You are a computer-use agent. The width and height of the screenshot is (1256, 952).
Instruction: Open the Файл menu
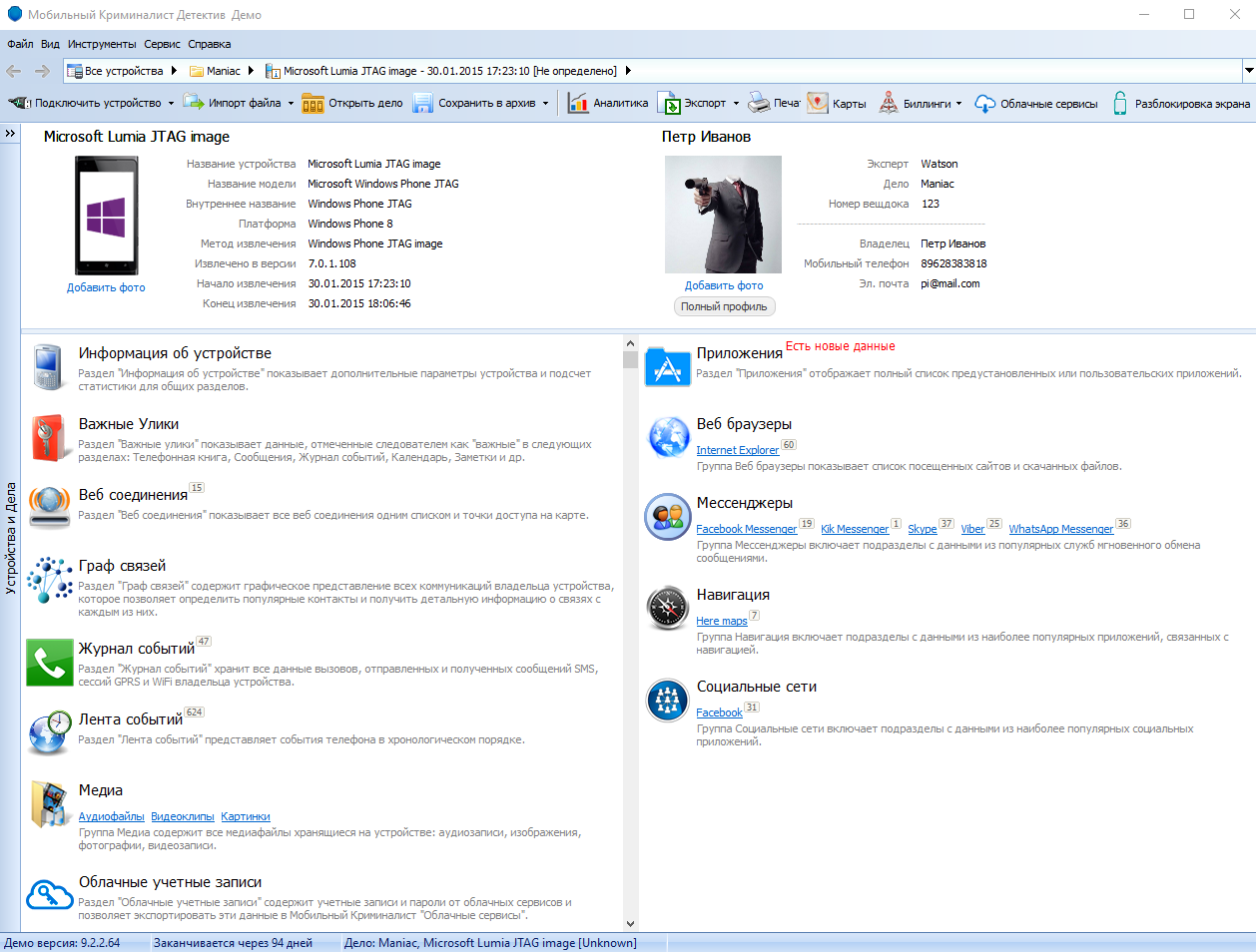(x=20, y=44)
